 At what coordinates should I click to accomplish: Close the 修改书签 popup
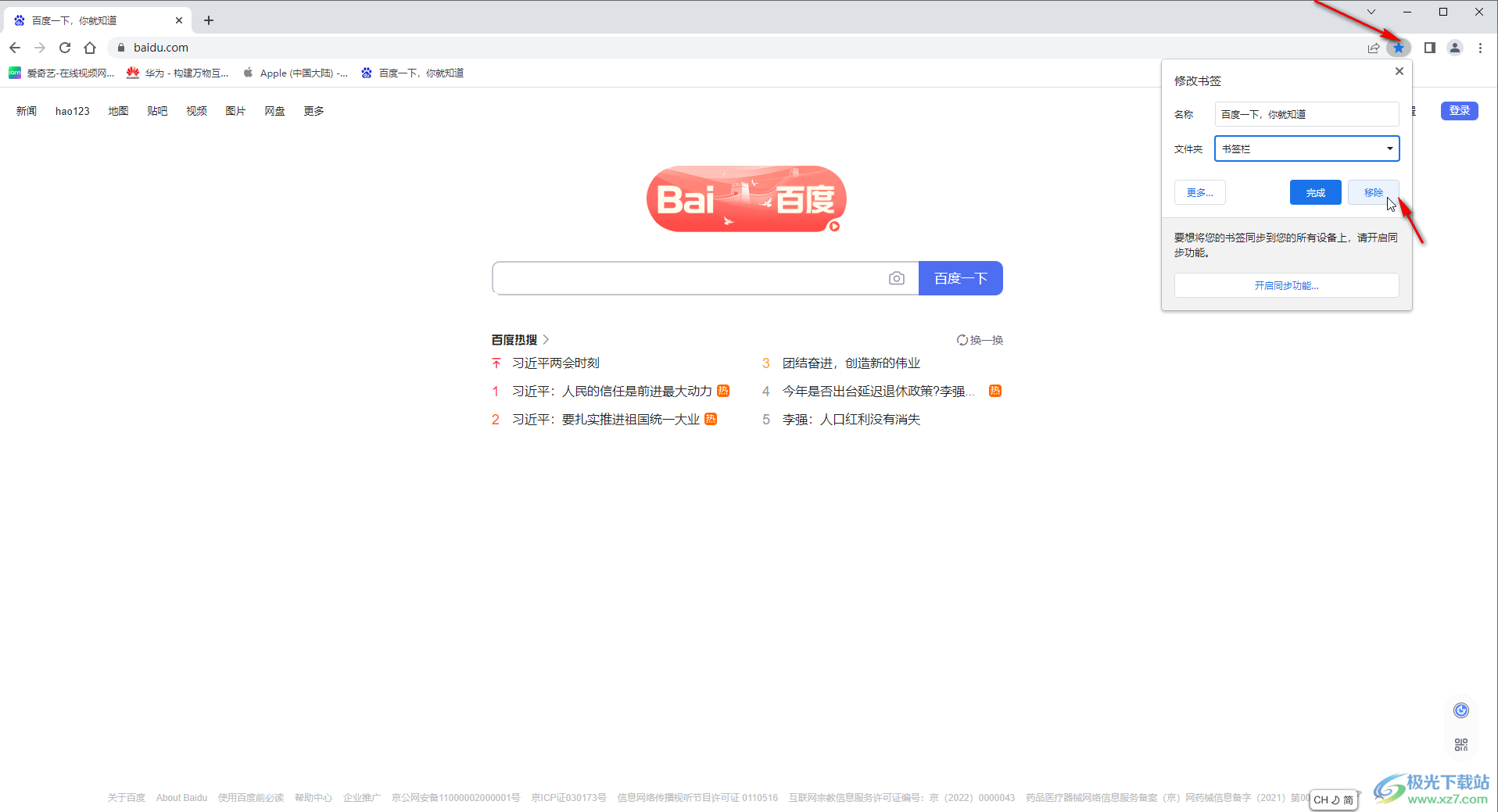pyautogui.click(x=1399, y=71)
